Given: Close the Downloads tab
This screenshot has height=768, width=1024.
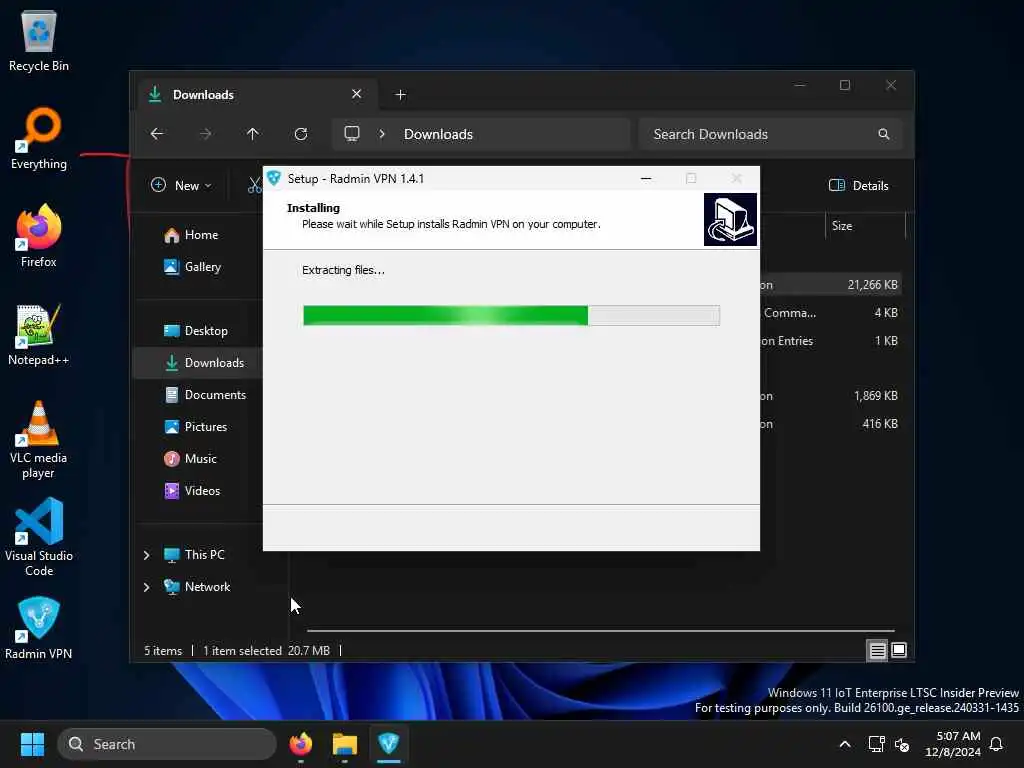Looking at the screenshot, I should coord(357,94).
